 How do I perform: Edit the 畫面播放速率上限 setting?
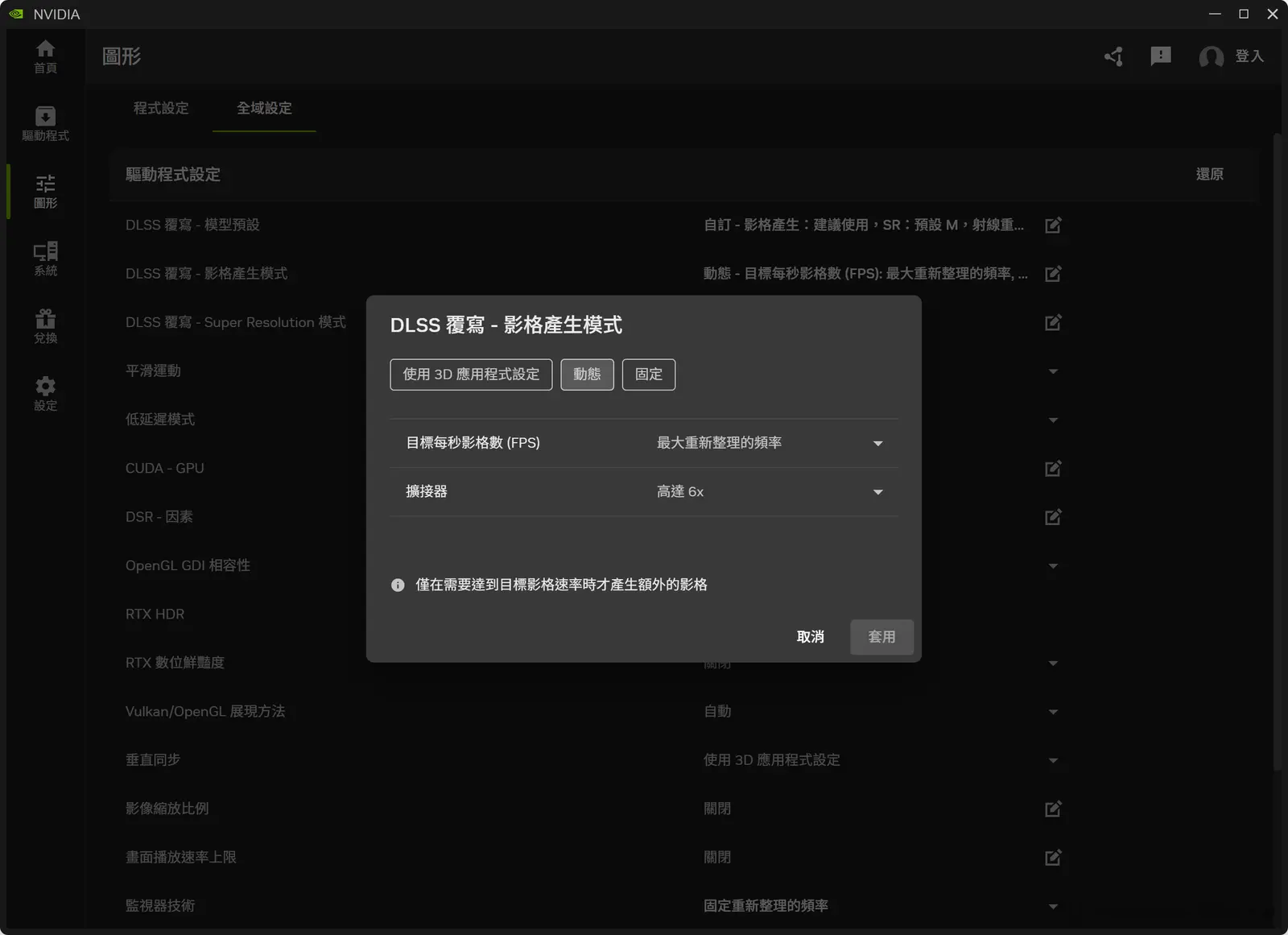(1053, 857)
